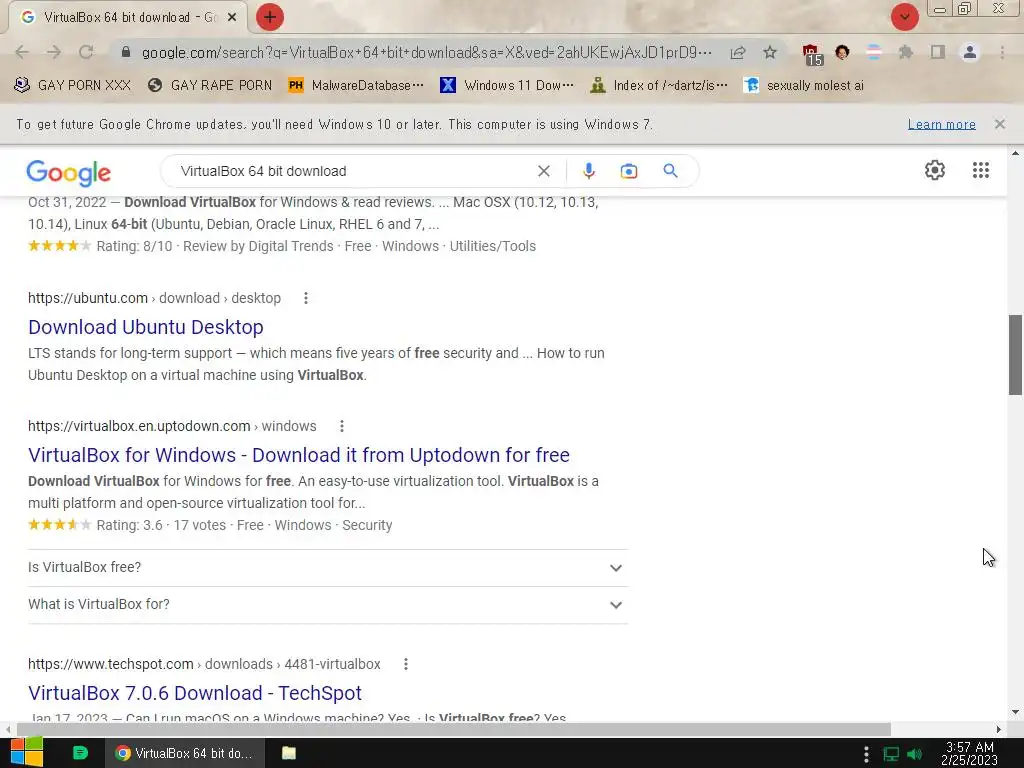
Task: Open options for the ubuntu.com result
Action: [306, 298]
